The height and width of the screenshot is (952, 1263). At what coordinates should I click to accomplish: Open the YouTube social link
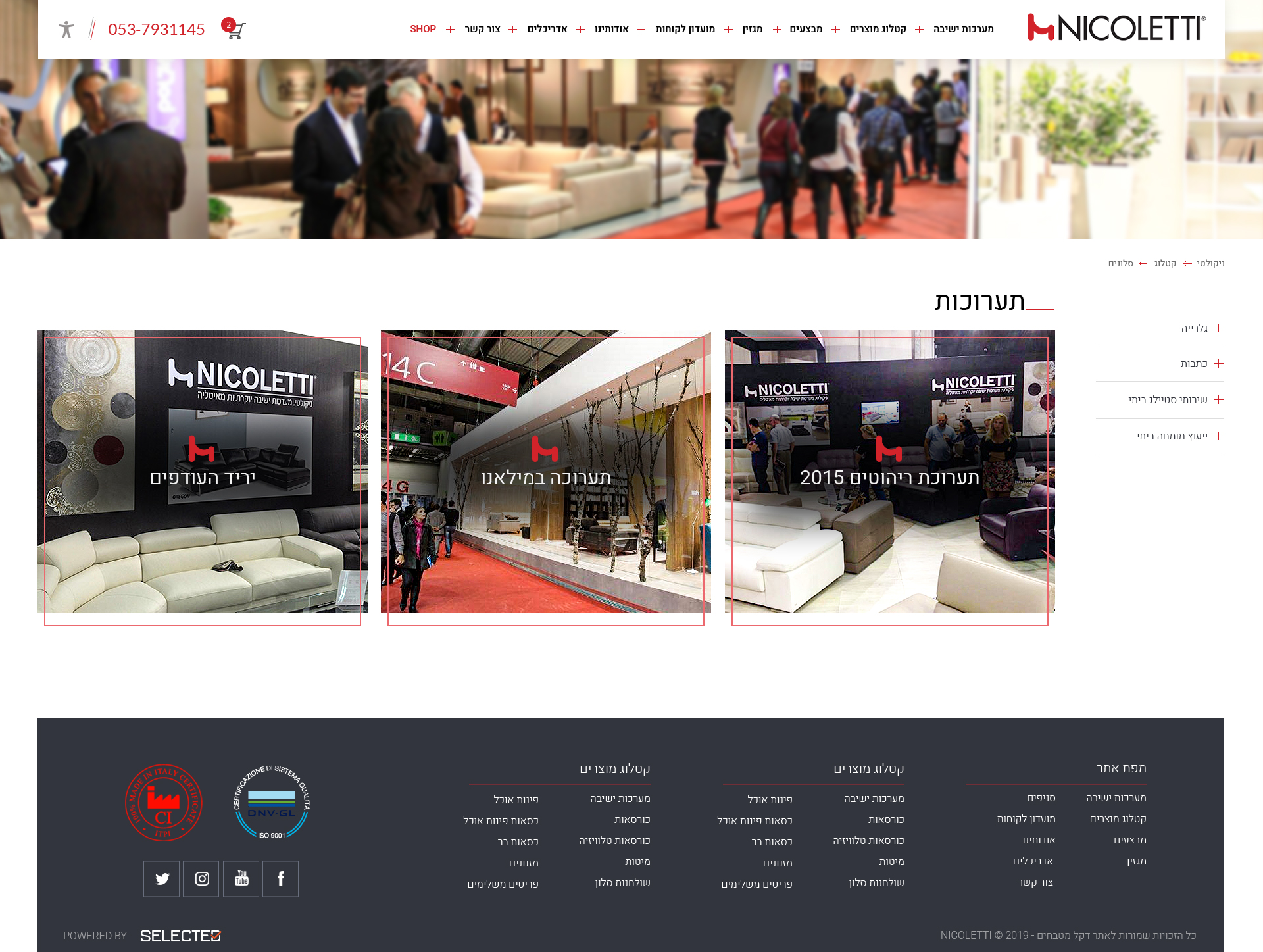[241, 879]
